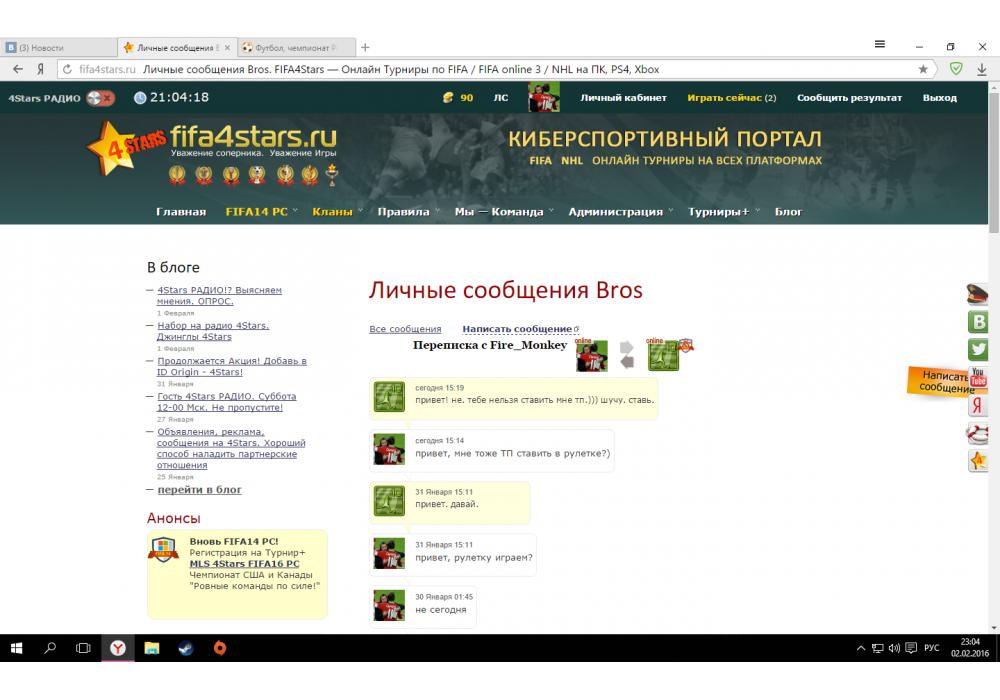Click the lifebuoy help sidebar icon
The width and height of the screenshot is (1000, 700).
[x=978, y=433]
